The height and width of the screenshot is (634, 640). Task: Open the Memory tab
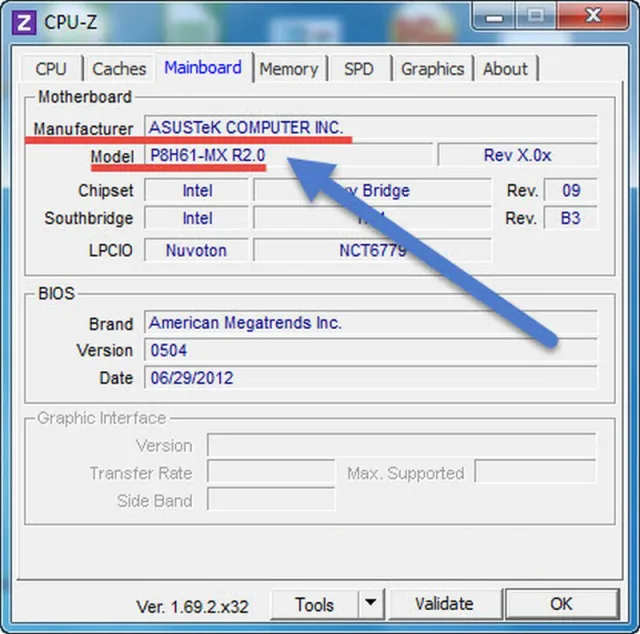pyautogui.click(x=289, y=68)
